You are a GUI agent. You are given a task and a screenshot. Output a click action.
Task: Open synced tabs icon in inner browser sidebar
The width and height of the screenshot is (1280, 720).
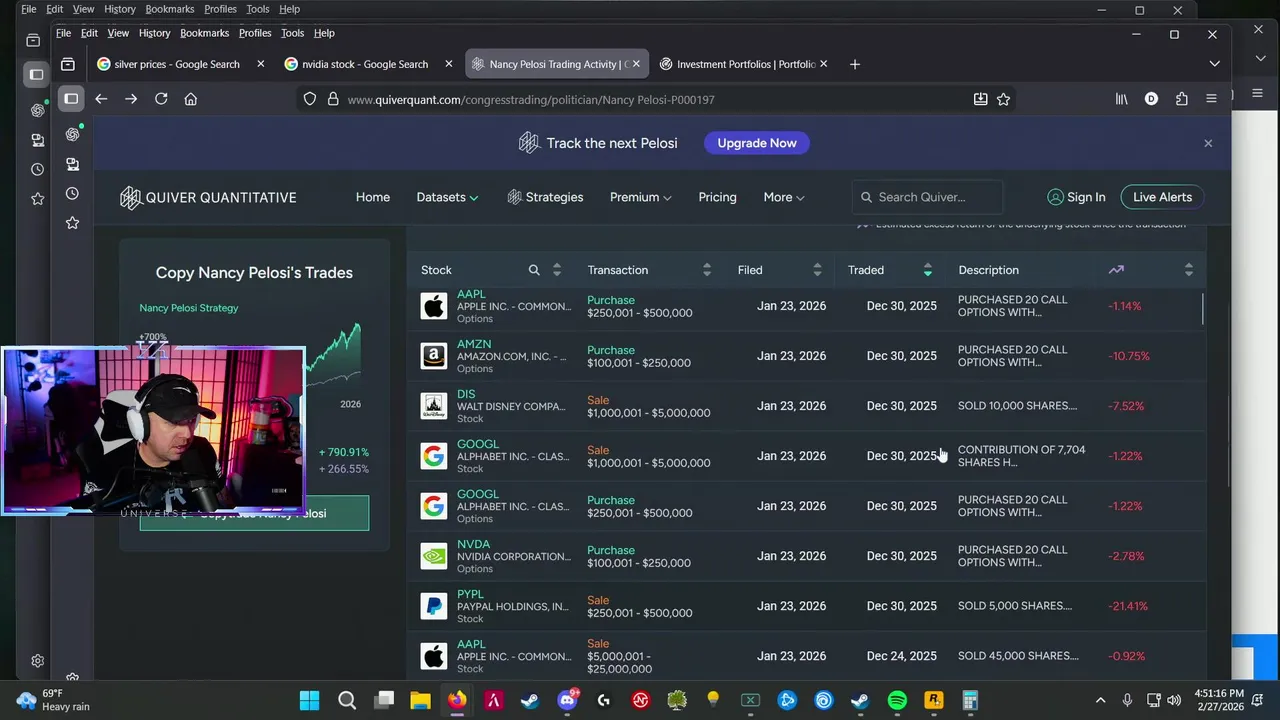pos(72,164)
